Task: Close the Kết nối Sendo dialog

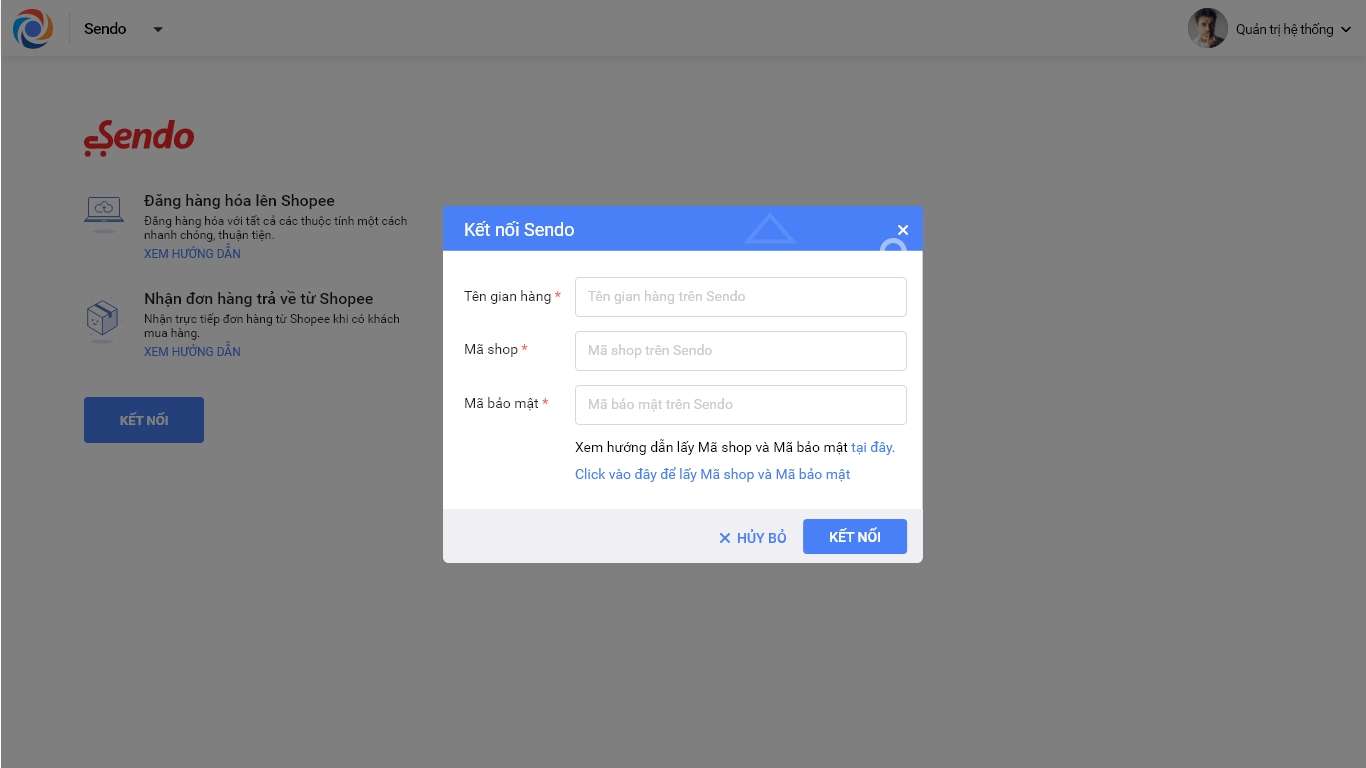Action: 903,230
